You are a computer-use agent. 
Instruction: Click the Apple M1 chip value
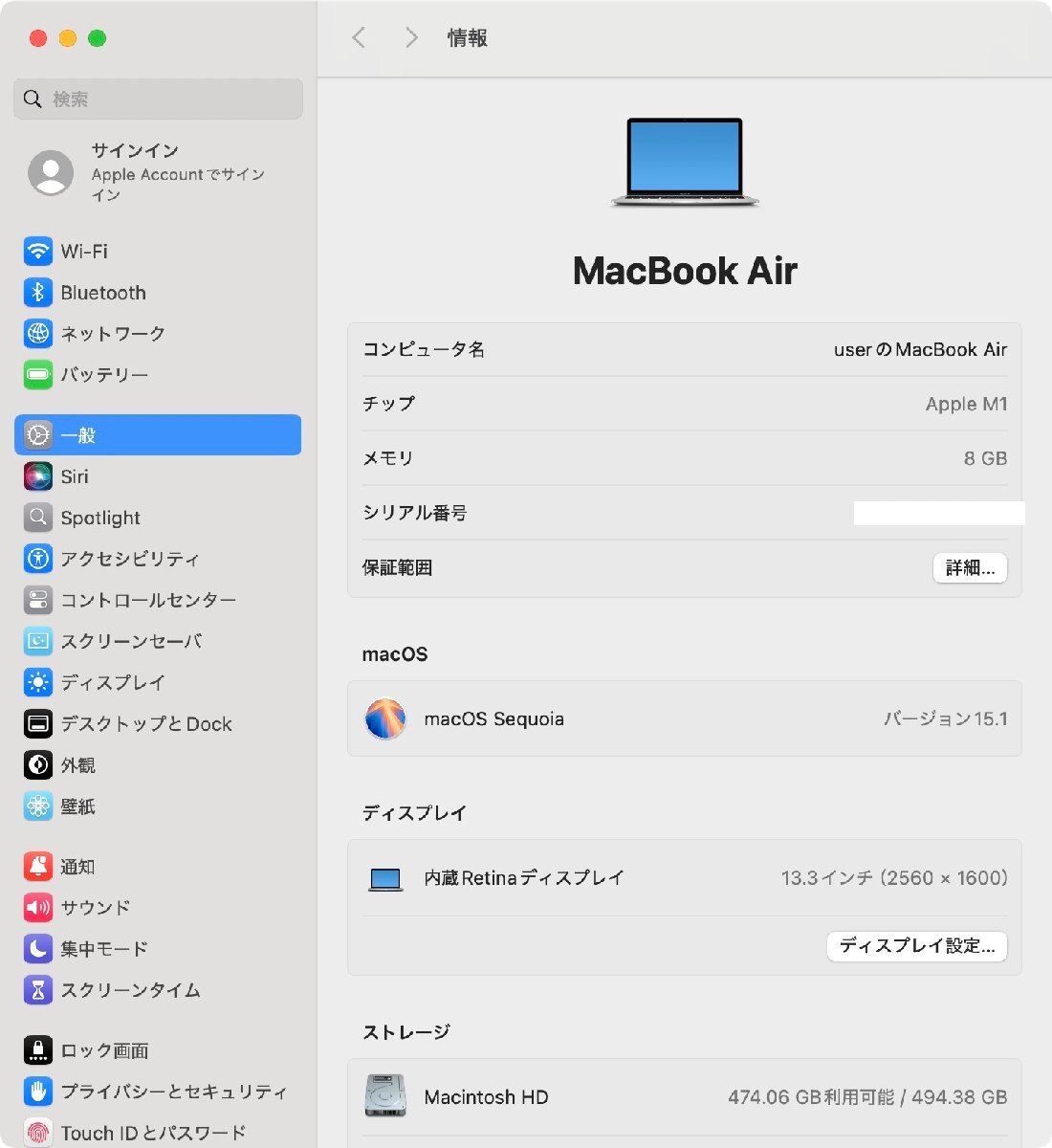[967, 405]
